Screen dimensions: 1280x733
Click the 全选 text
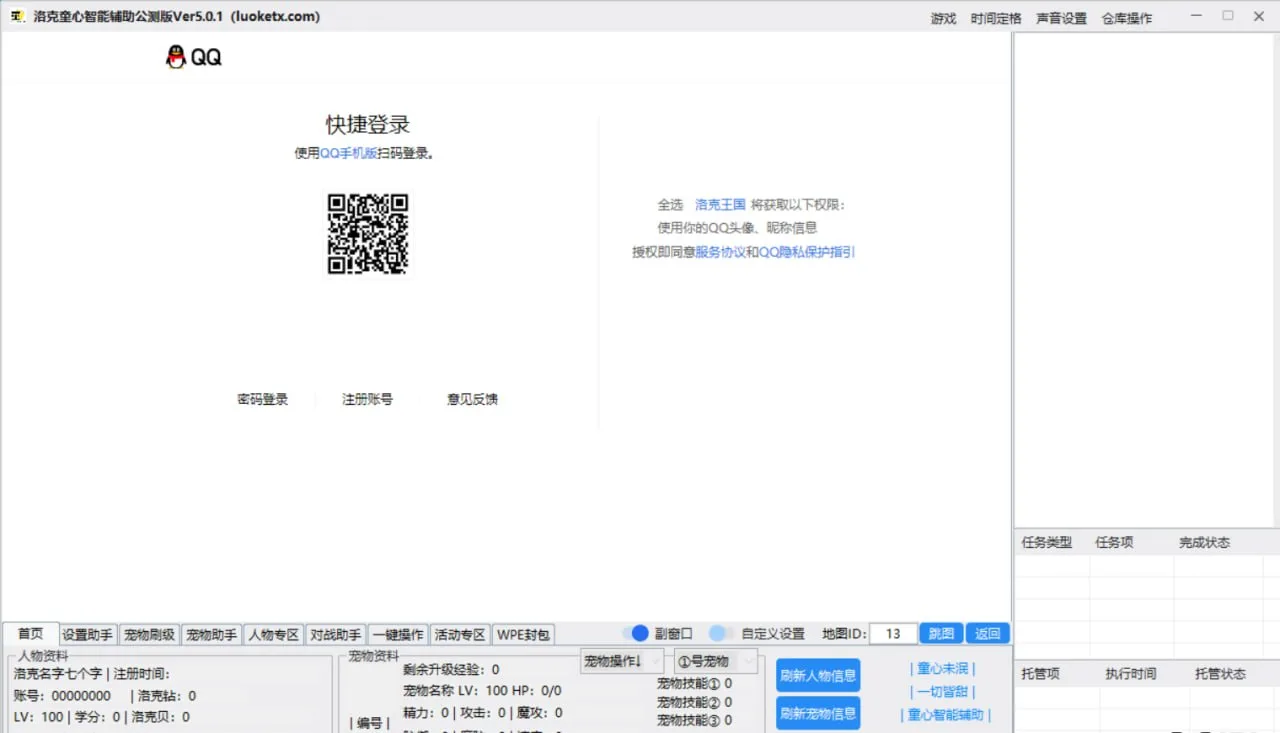tap(670, 204)
